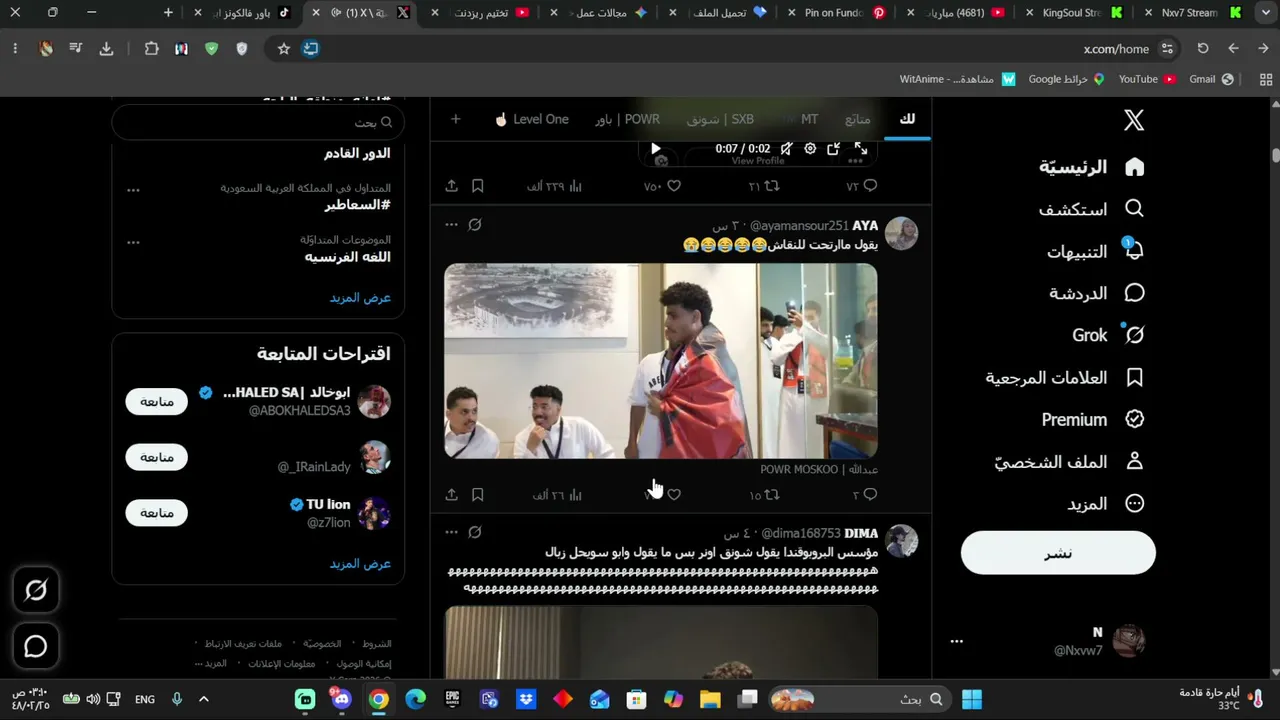Focus the X search (بحث) field
Screen dimensions: 1280x720
click(258, 122)
